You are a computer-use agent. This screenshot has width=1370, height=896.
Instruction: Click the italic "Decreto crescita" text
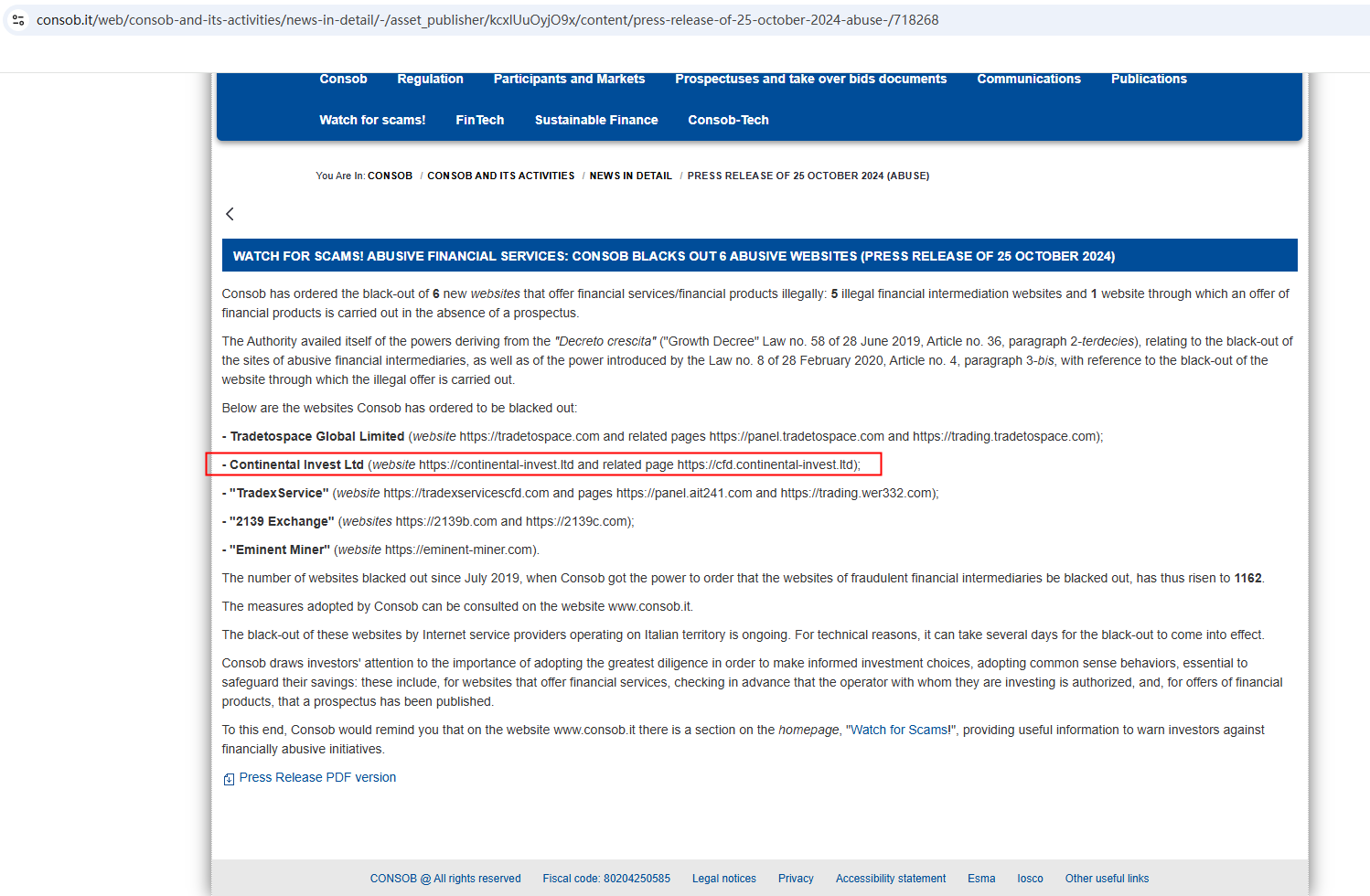pyautogui.click(x=605, y=341)
